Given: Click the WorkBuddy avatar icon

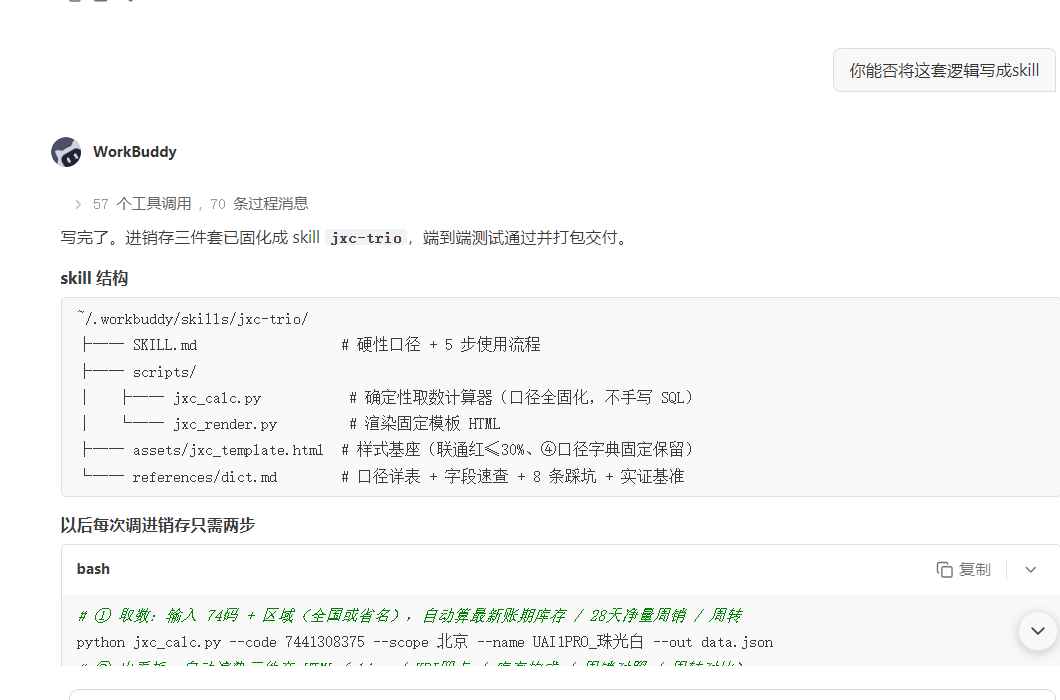Looking at the screenshot, I should (66, 151).
